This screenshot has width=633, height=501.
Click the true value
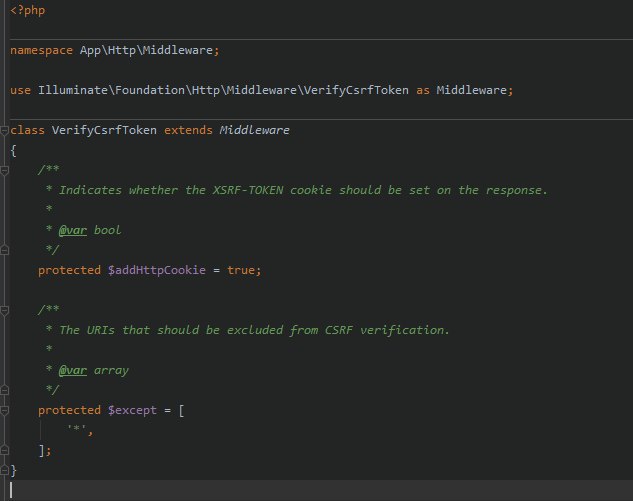pos(241,270)
